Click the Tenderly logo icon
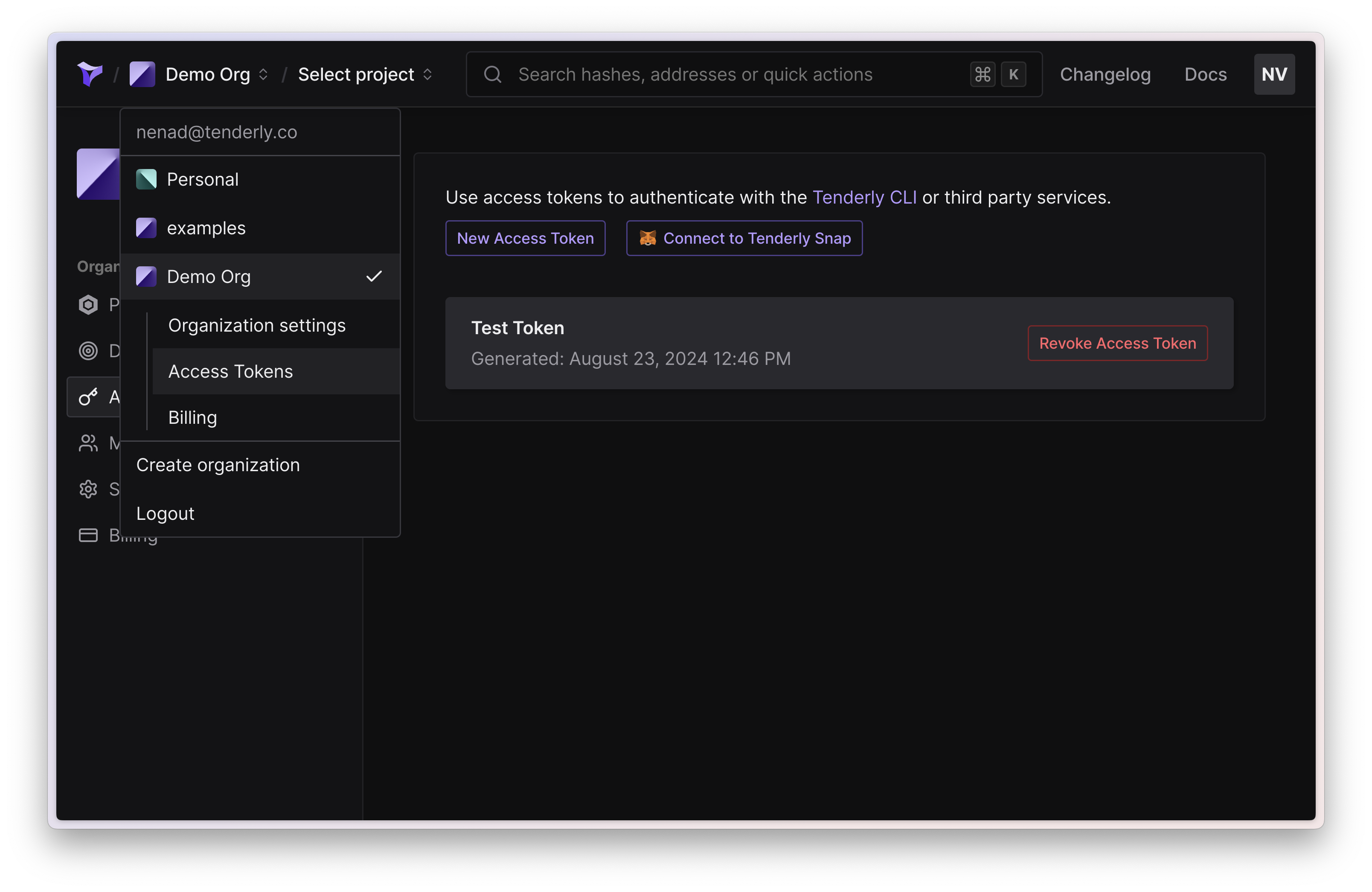 tap(90, 74)
